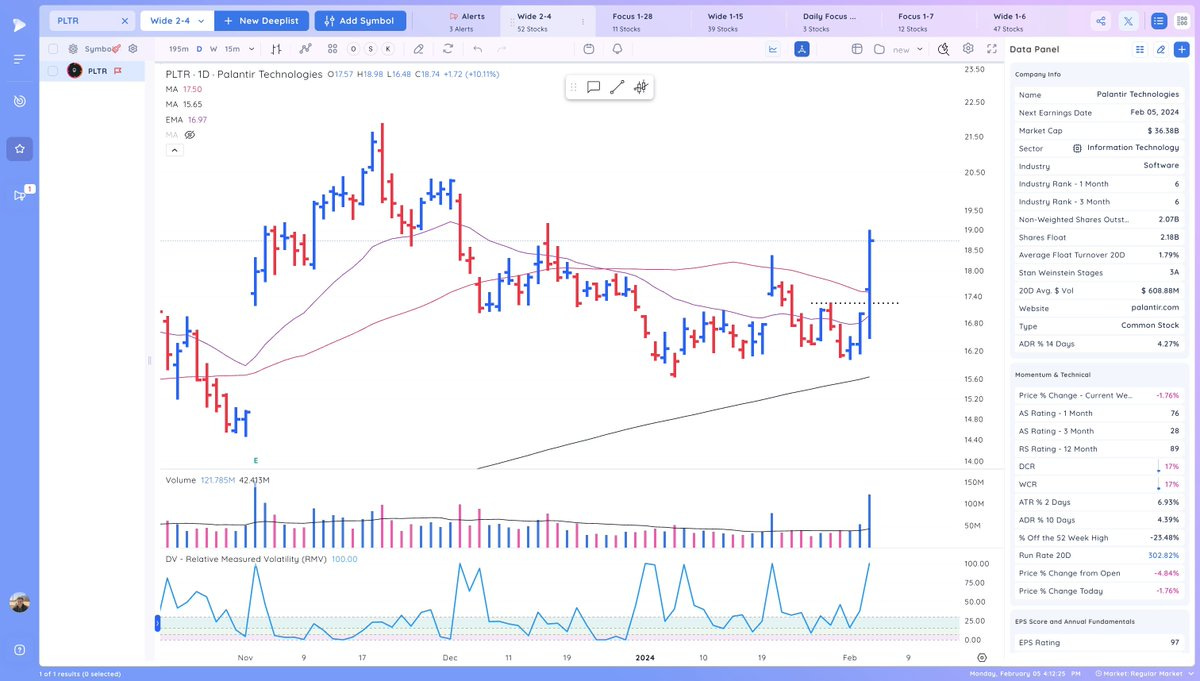The width and height of the screenshot is (1200, 681).
Task: Open Wide 2-4 tab options three-dot menu
Action: 582,22
